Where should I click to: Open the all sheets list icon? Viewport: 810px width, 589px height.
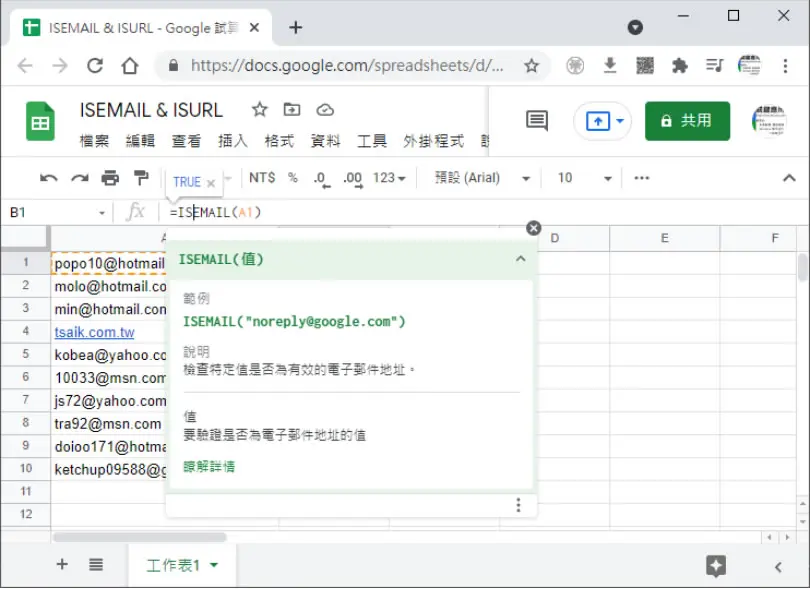click(x=96, y=564)
